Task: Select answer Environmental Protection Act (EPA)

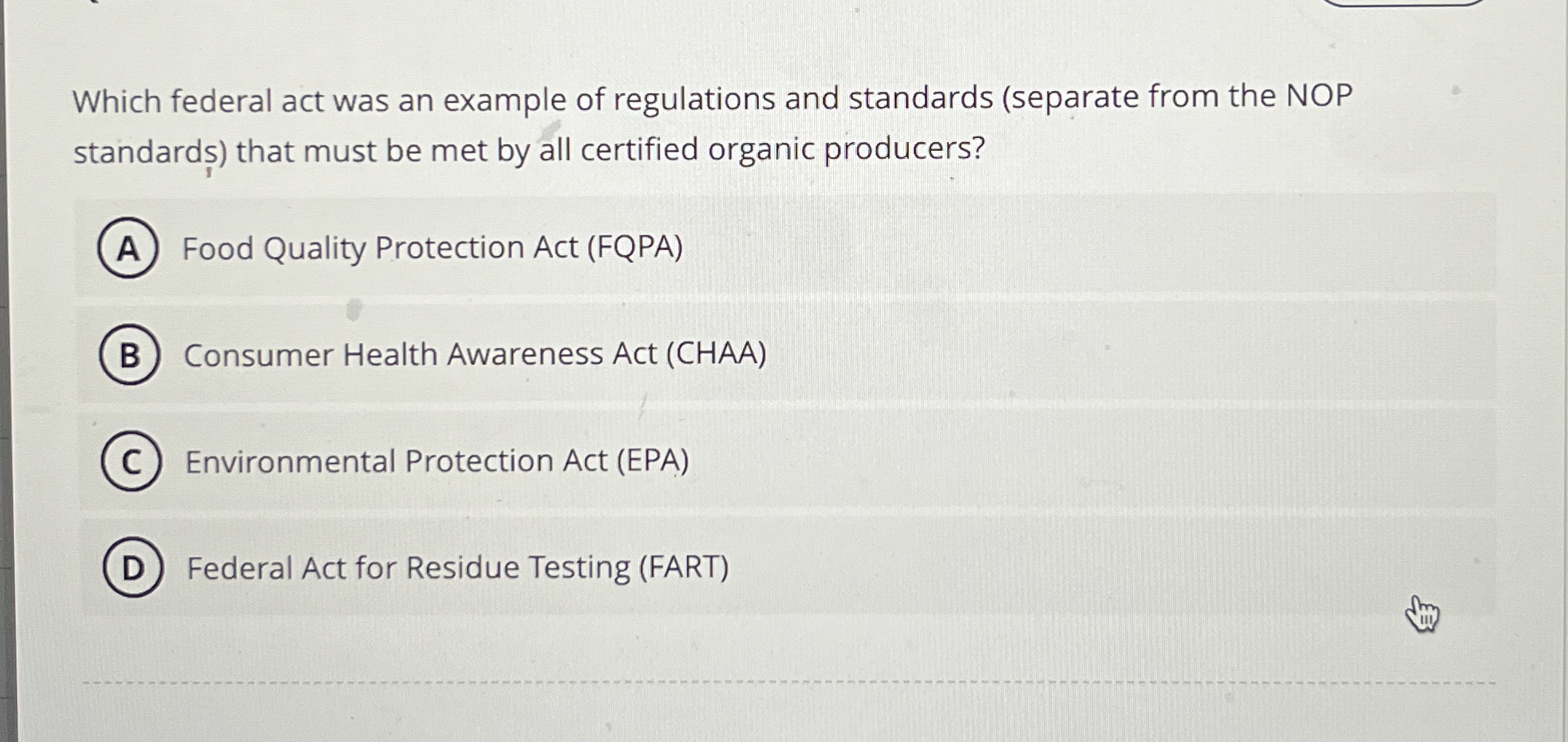Action: pos(436,461)
